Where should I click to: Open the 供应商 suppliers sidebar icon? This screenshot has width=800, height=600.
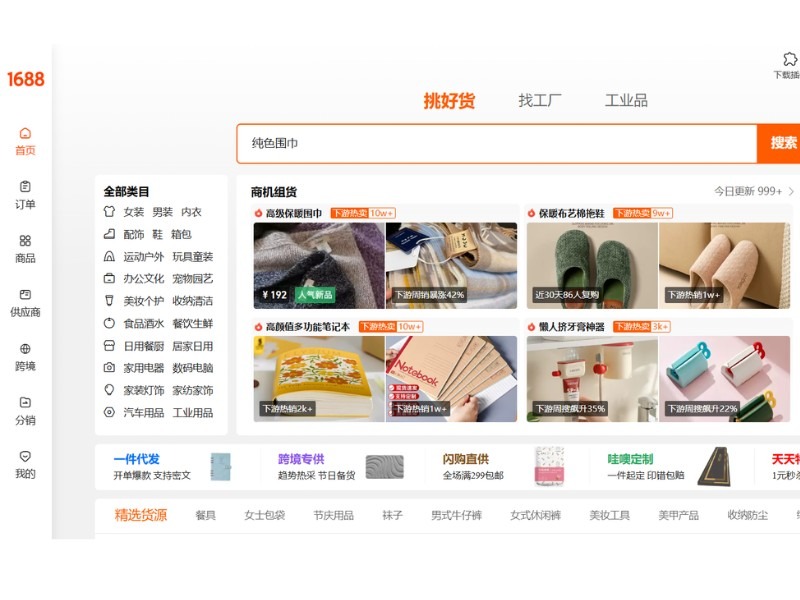[x=25, y=294]
